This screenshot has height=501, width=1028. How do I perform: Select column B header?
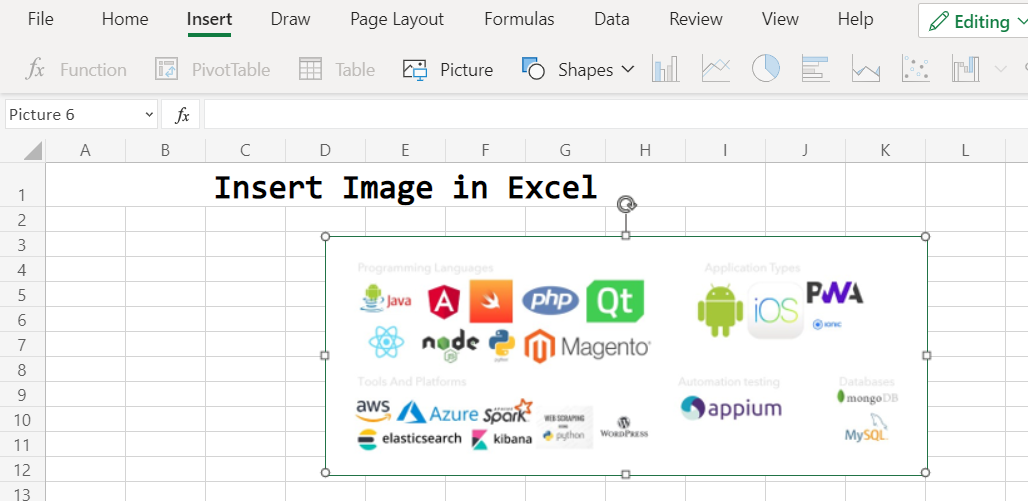point(165,151)
